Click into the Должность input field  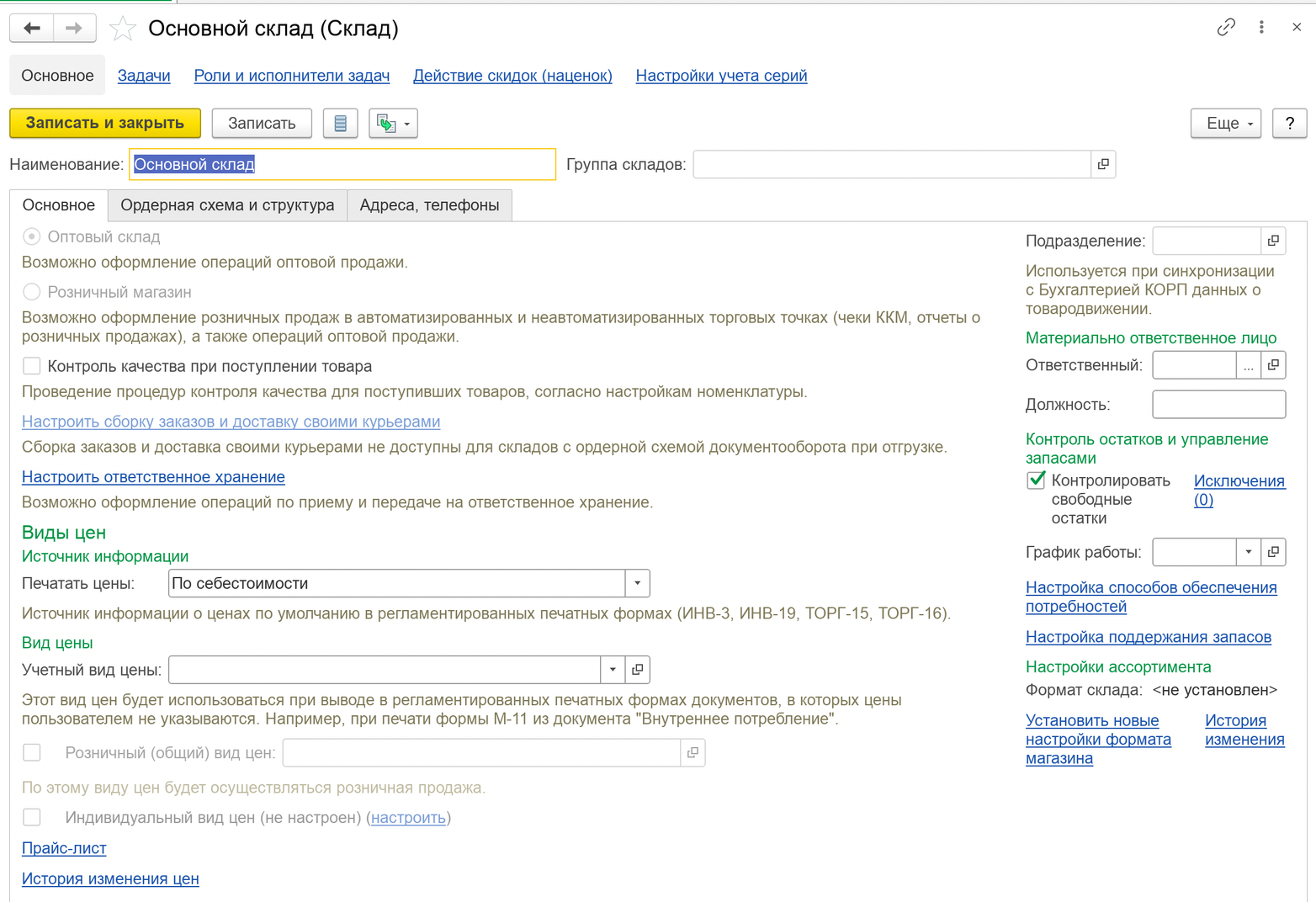pos(1218,405)
